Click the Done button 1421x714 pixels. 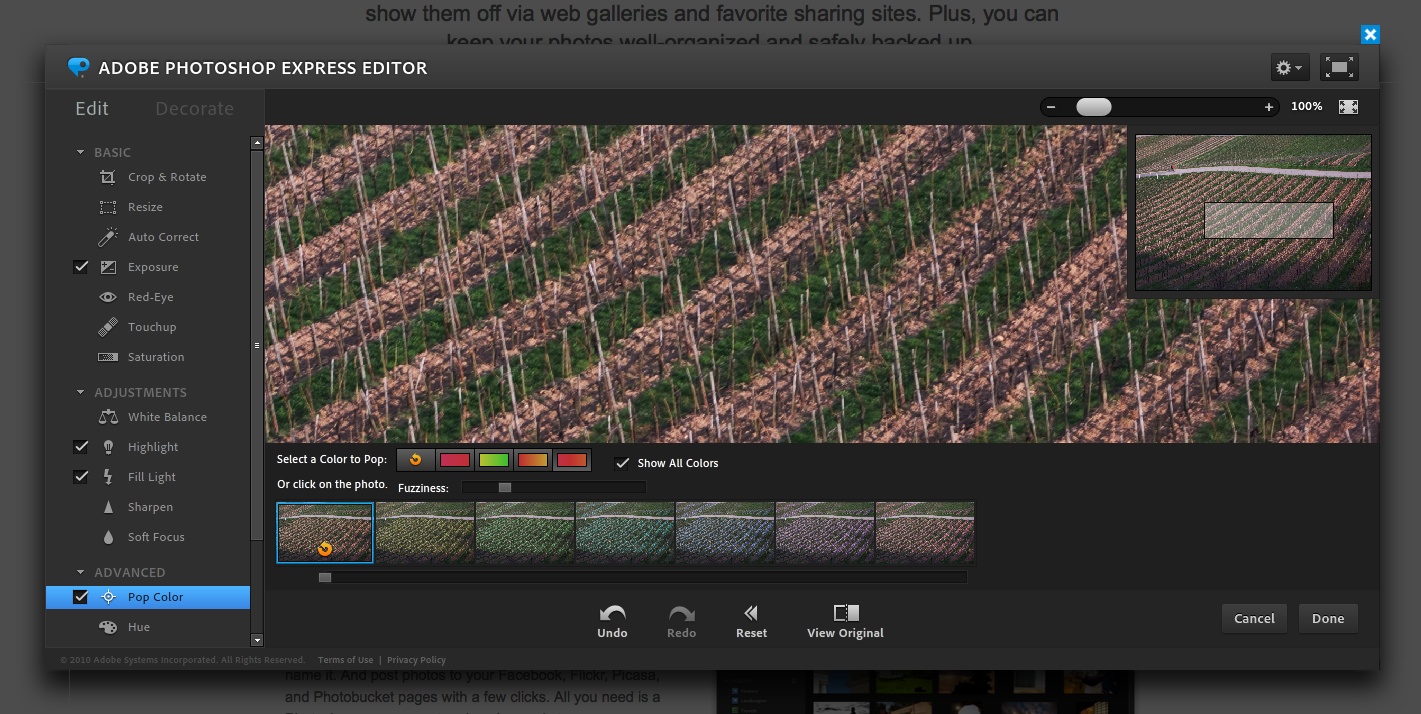[1328, 618]
